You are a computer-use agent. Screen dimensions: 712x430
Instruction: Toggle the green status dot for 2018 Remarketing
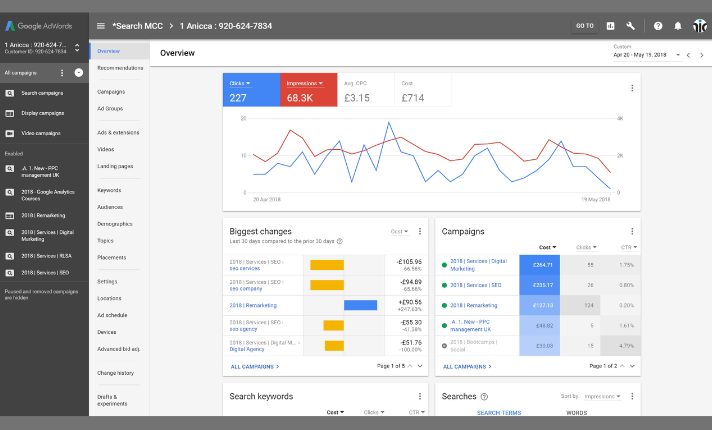pyautogui.click(x=444, y=305)
